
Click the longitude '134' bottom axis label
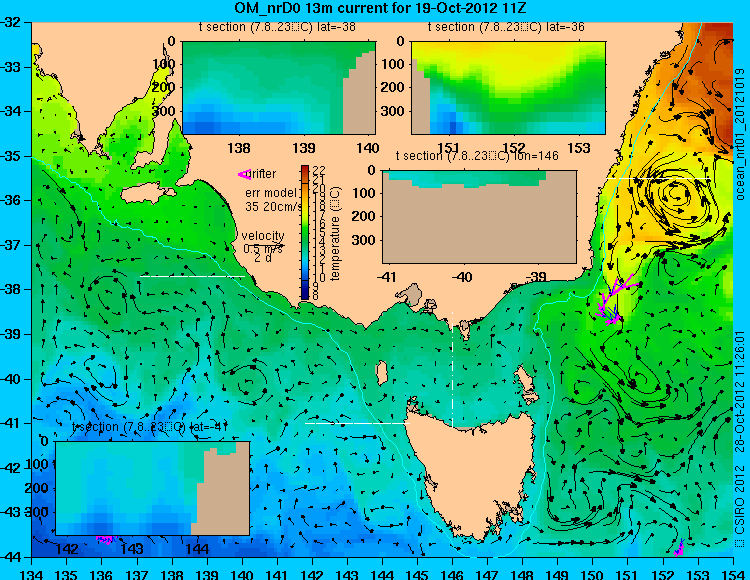click(x=32, y=573)
